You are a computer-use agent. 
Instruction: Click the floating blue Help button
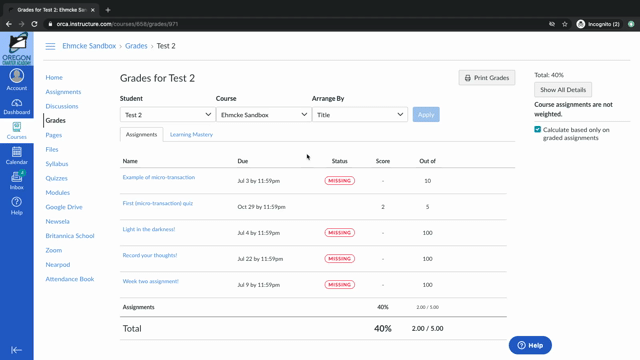click(530, 345)
